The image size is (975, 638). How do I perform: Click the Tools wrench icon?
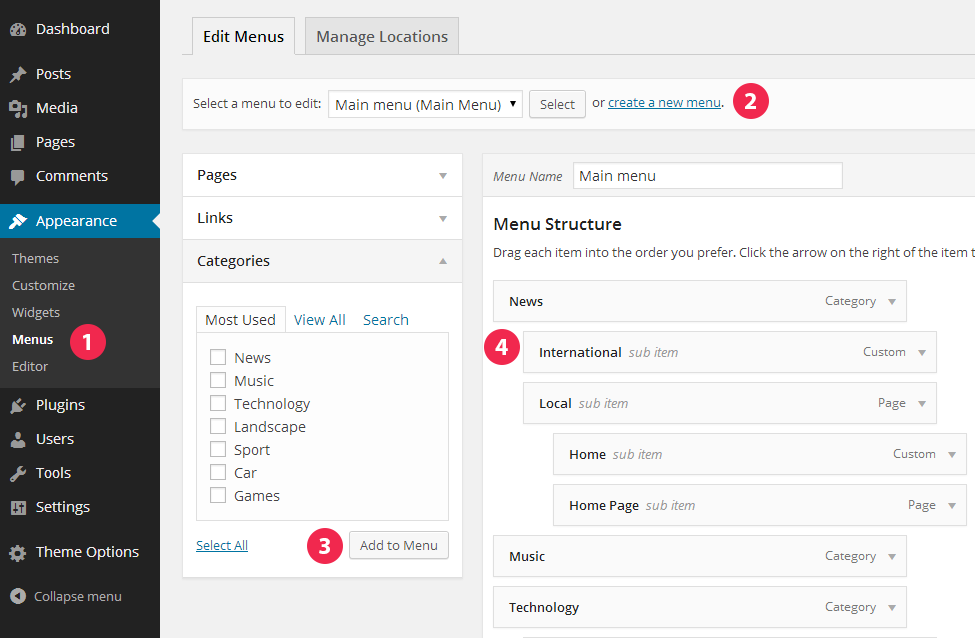[18, 474]
